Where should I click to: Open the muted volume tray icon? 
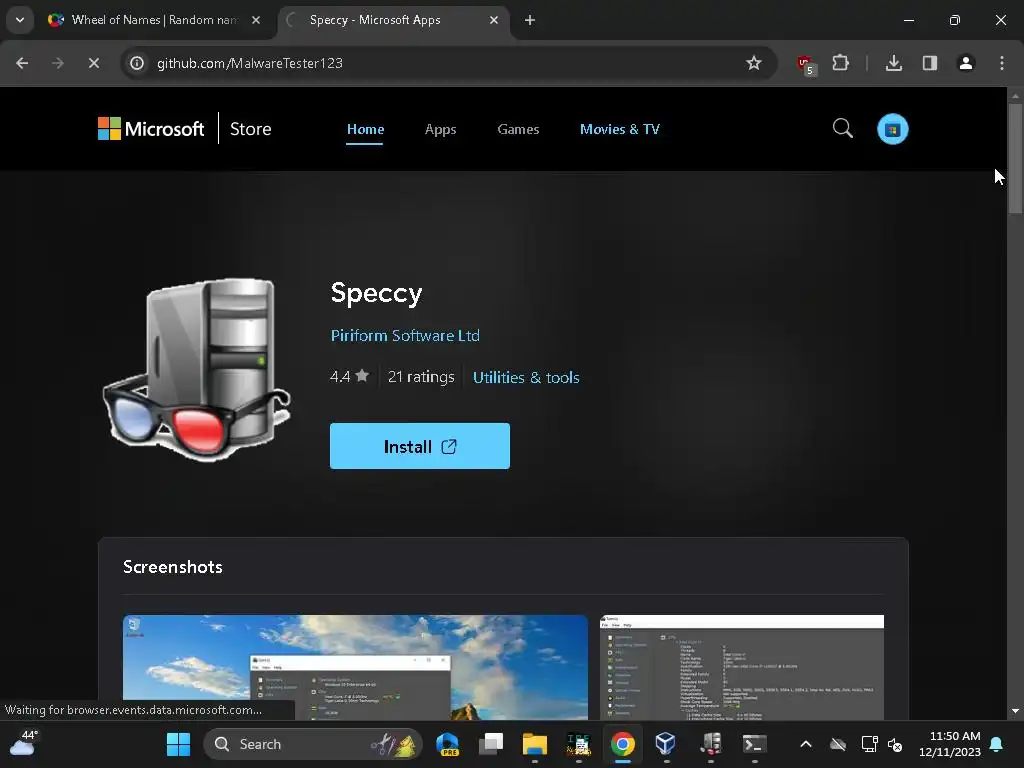[x=895, y=744]
